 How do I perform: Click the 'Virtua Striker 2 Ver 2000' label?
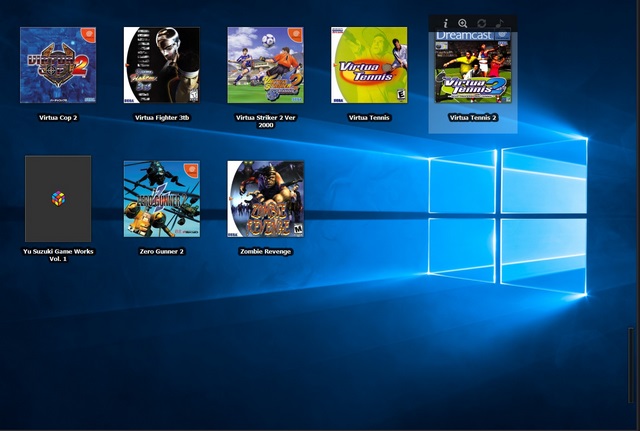(x=265, y=121)
